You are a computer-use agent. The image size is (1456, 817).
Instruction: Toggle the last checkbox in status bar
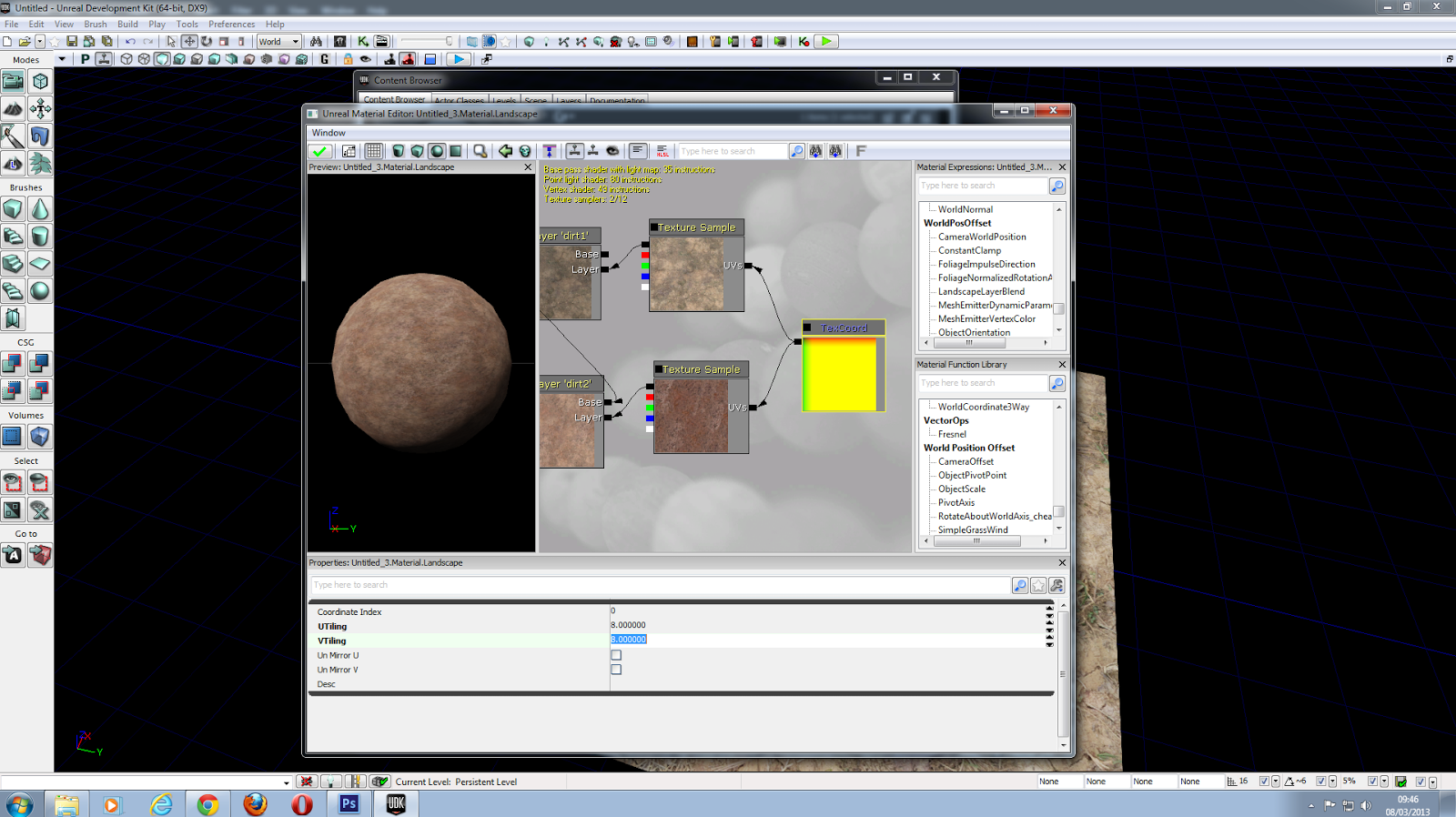[1421, 782]
